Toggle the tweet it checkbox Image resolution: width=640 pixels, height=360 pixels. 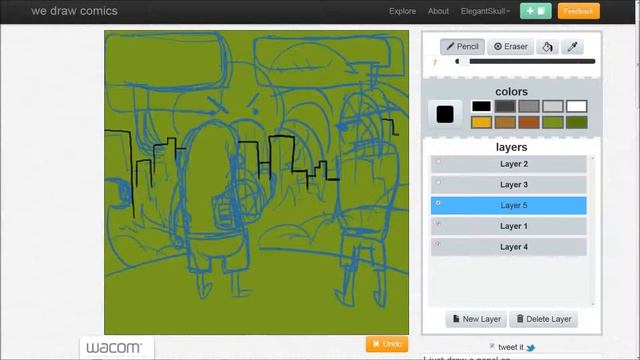click(492, 346)
